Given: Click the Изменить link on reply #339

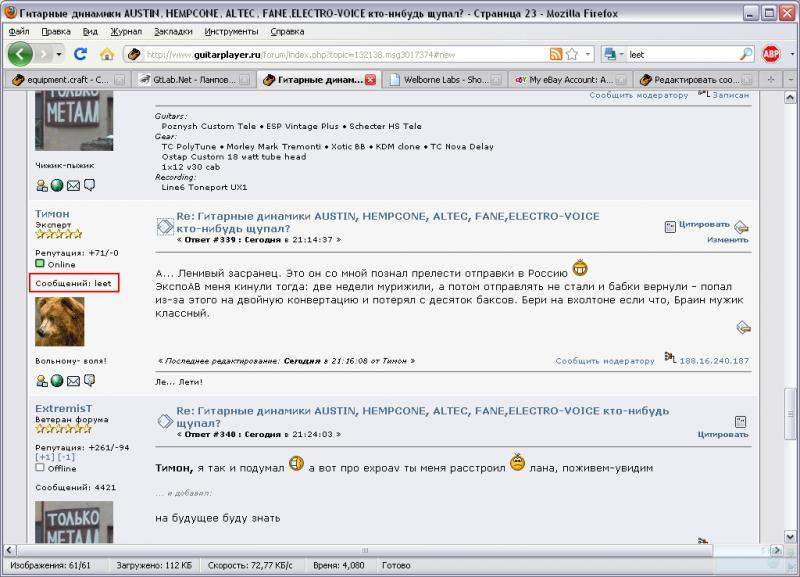Looking at the screenshot, I should [727, 240].
